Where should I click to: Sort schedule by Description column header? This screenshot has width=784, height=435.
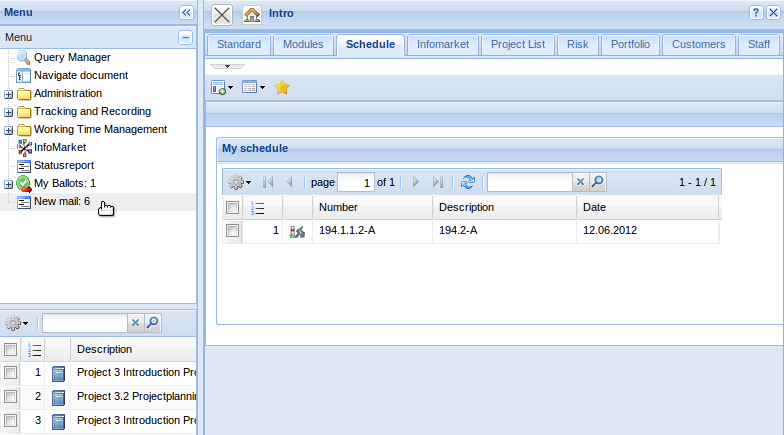tap(504, 208)
